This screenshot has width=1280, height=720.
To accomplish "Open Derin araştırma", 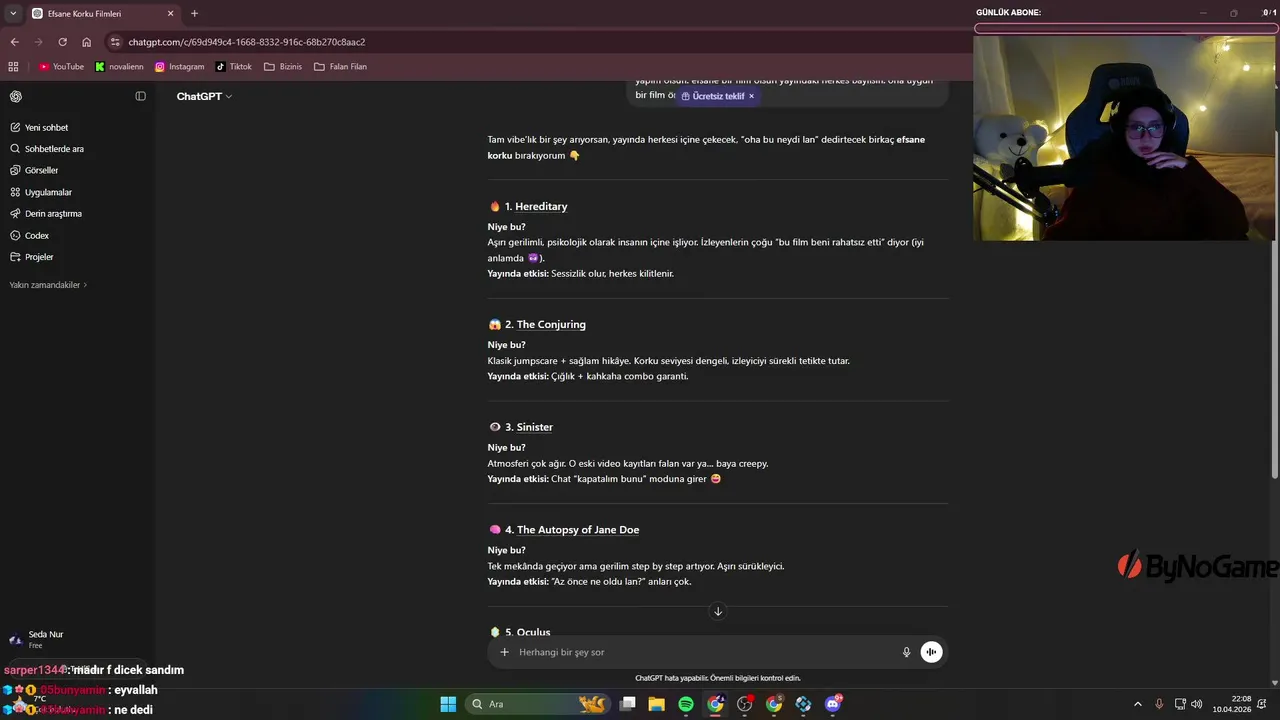I will pos(46,214).
